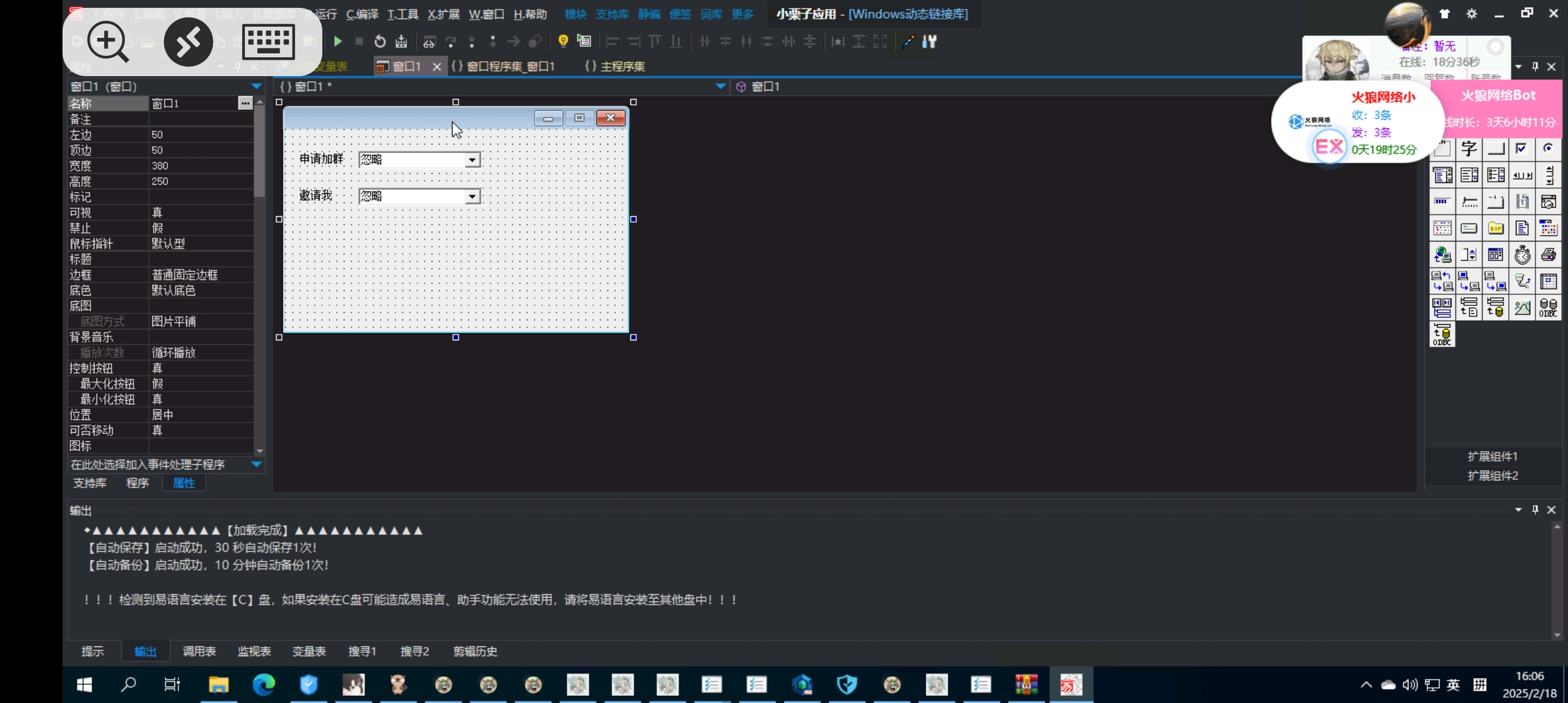Screen dimensions: 1568x703
Task: Select the picture box component icon
Action: [1522, 307]
